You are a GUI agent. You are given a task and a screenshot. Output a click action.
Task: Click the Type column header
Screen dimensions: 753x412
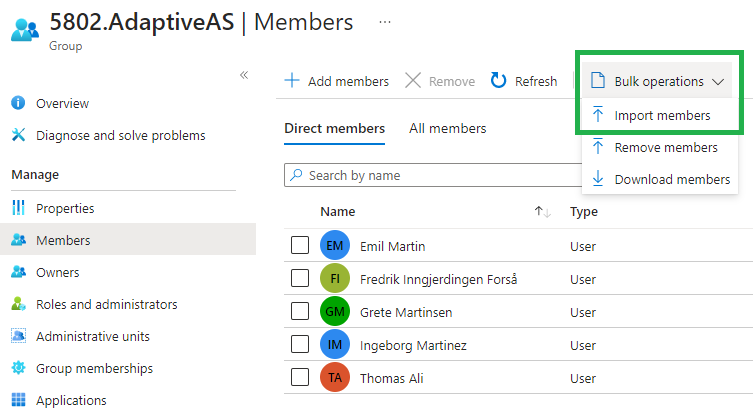click(x=584, y=211)
